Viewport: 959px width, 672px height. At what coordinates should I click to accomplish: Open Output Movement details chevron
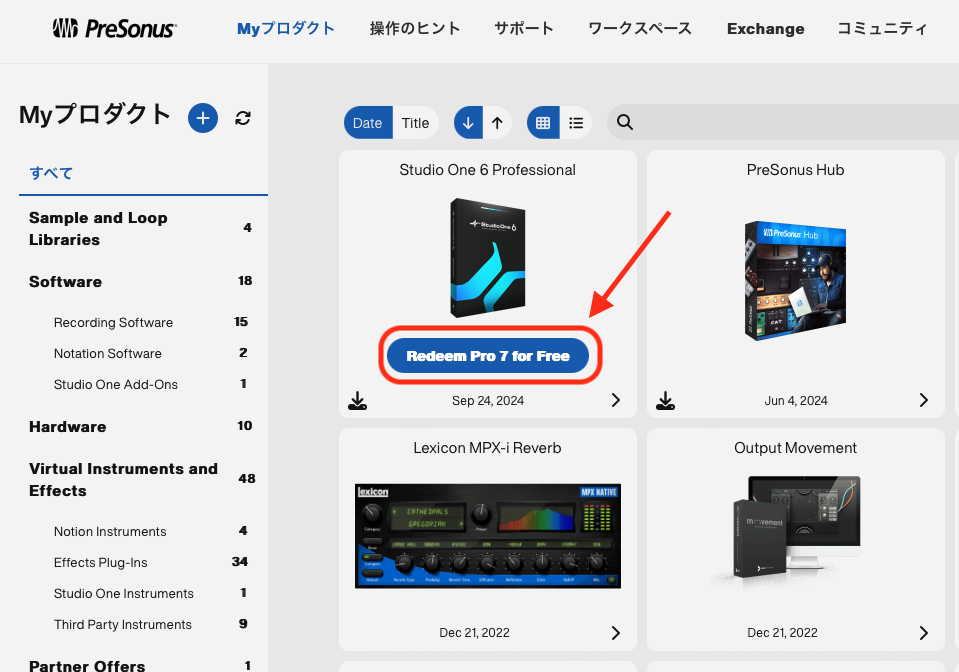[924, 632]
